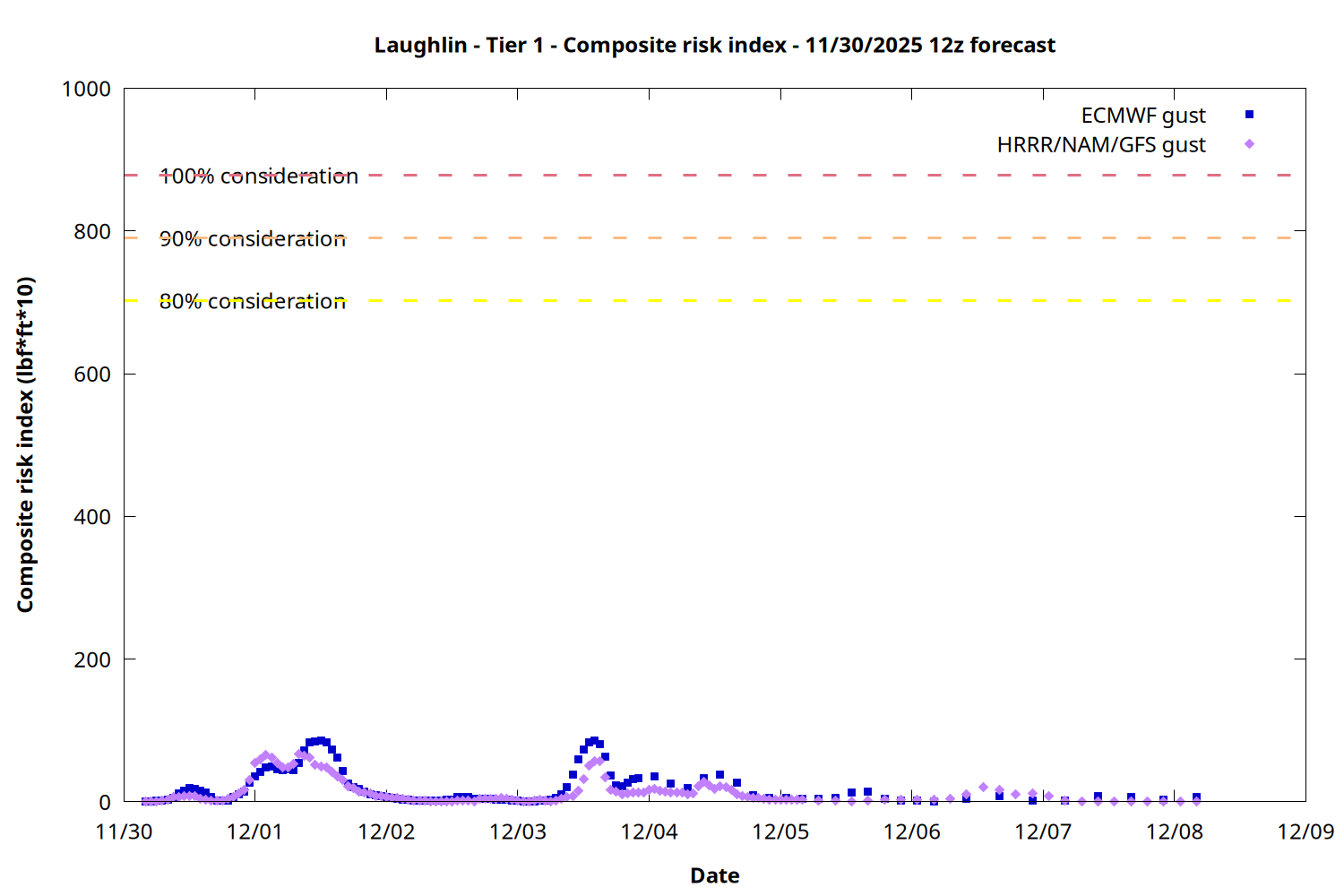
Task: Click the chart title mentioning Laughlin Tier 1
Action: point(714,45)
